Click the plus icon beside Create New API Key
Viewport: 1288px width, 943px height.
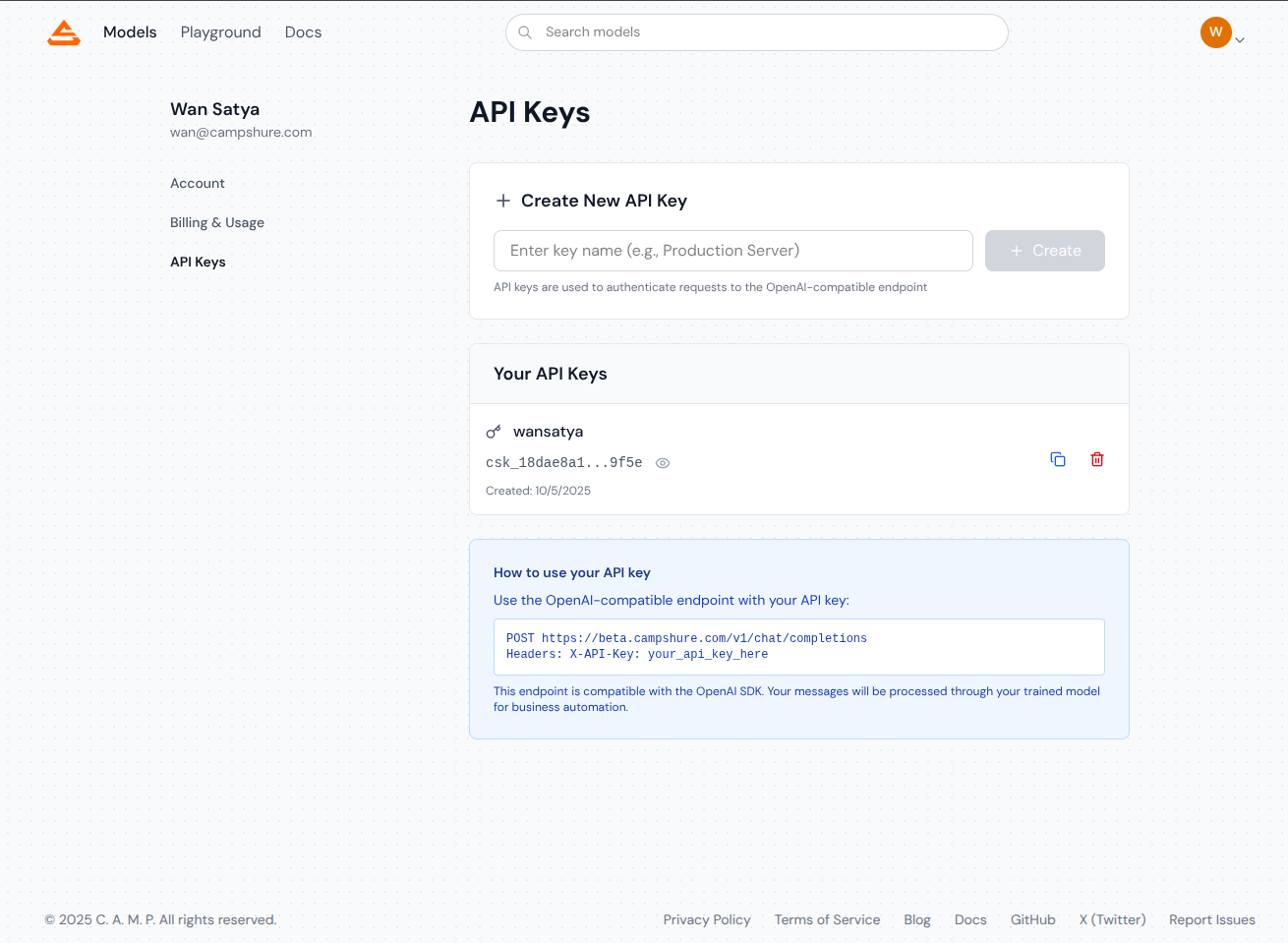[x=503, y=201]
